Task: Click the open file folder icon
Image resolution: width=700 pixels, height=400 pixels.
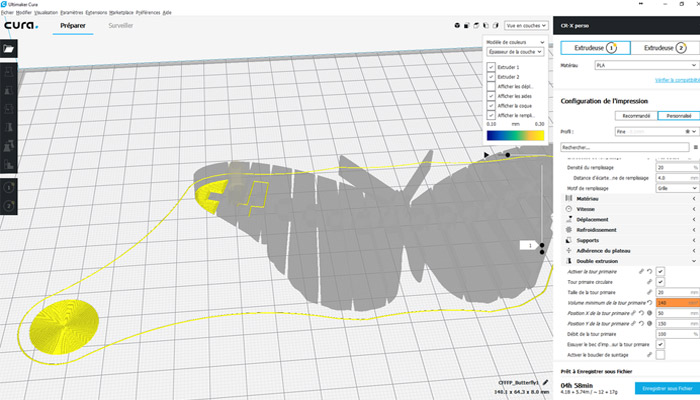Action: click(x=10, y=47)
